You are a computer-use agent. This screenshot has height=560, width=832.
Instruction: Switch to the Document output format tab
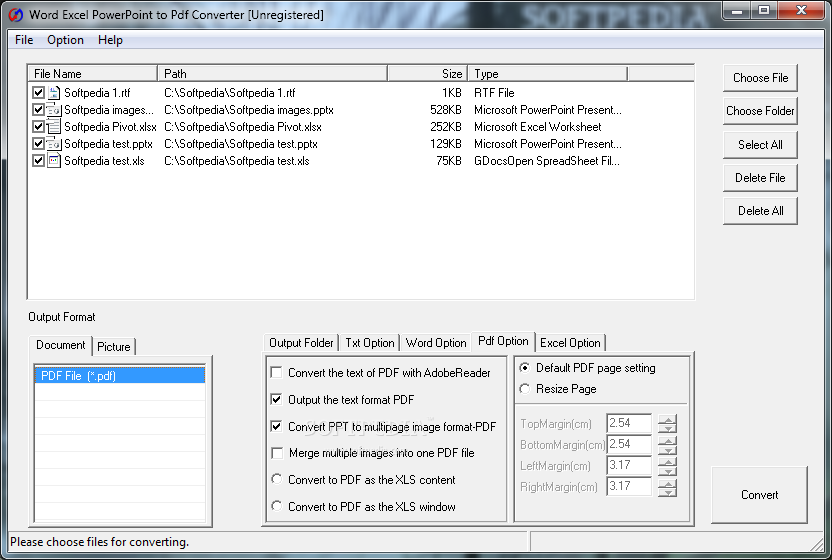60,345
